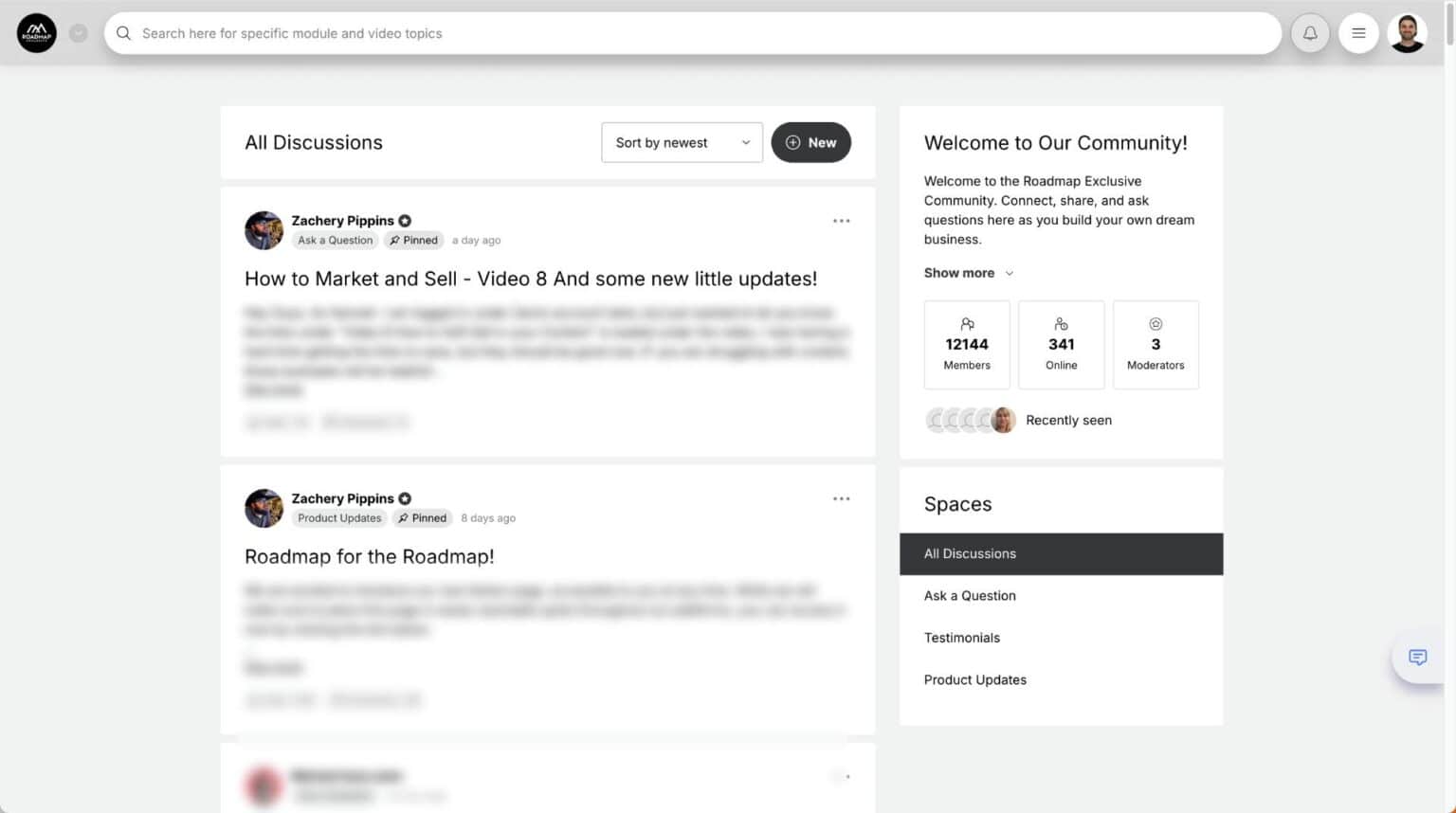Screen dimensions: 1456x813
Task: Open options menu on Video 8 post
Action: pyautogui.click(x=841, y=221)
